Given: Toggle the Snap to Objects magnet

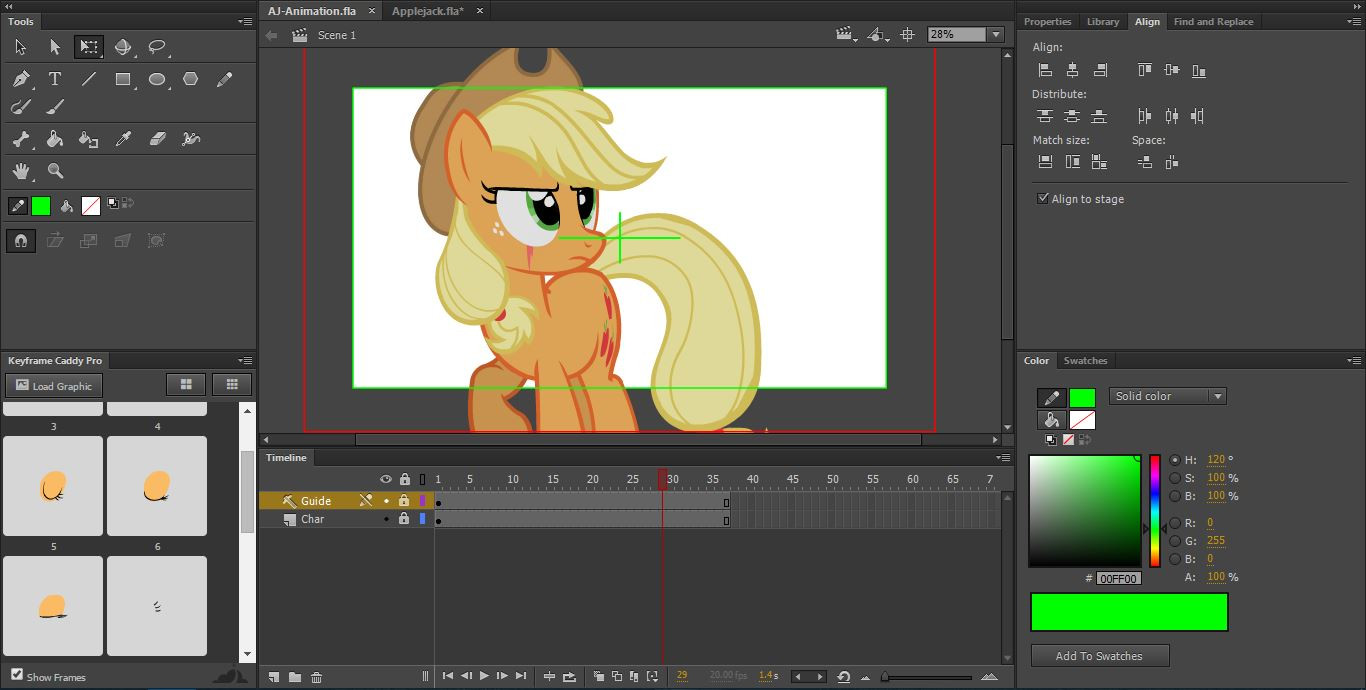Looking at the screenshot, I should pyautogui.click(x=21, y=240).
